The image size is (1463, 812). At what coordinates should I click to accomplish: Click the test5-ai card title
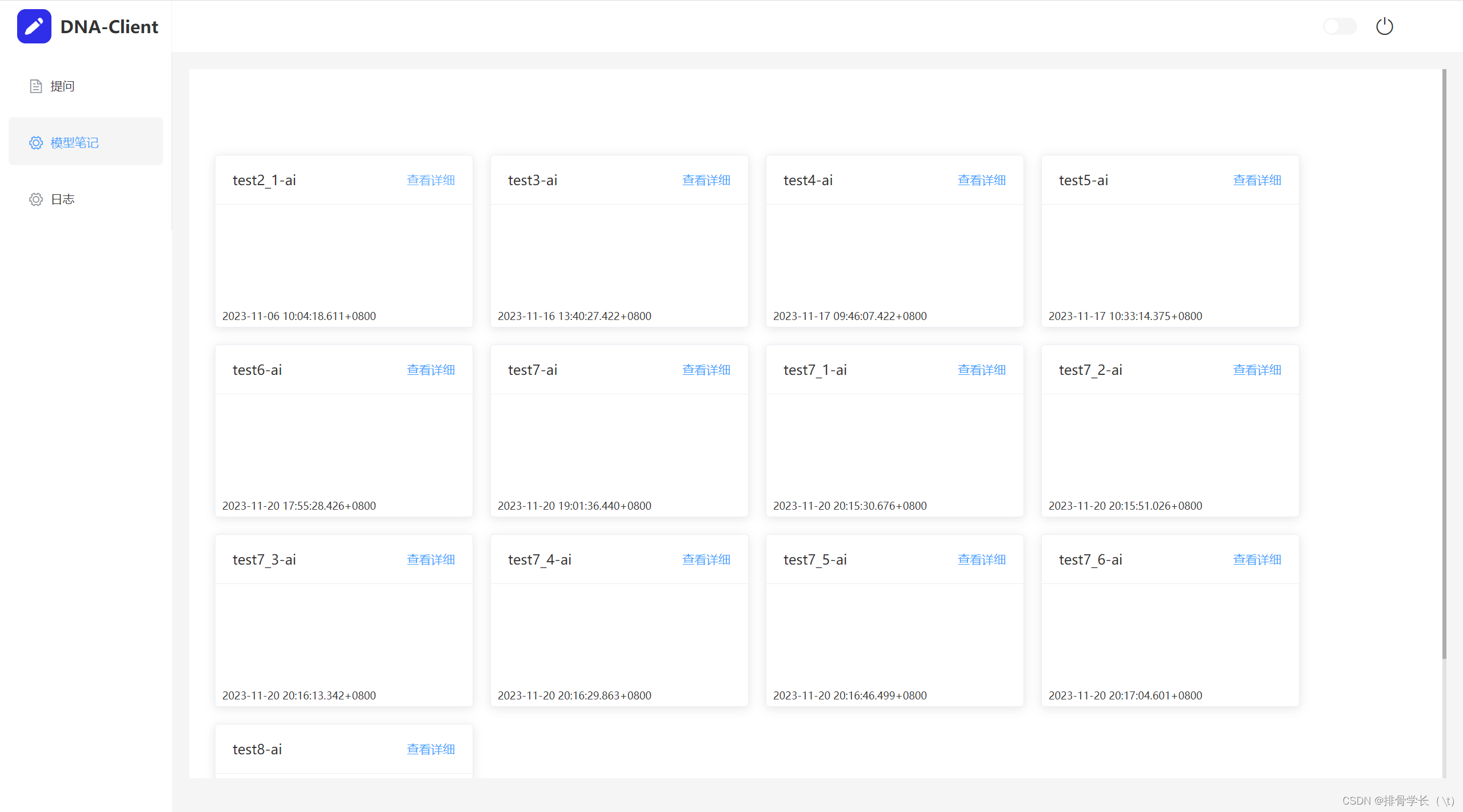pyautogui.click(x=1084, y=181)
